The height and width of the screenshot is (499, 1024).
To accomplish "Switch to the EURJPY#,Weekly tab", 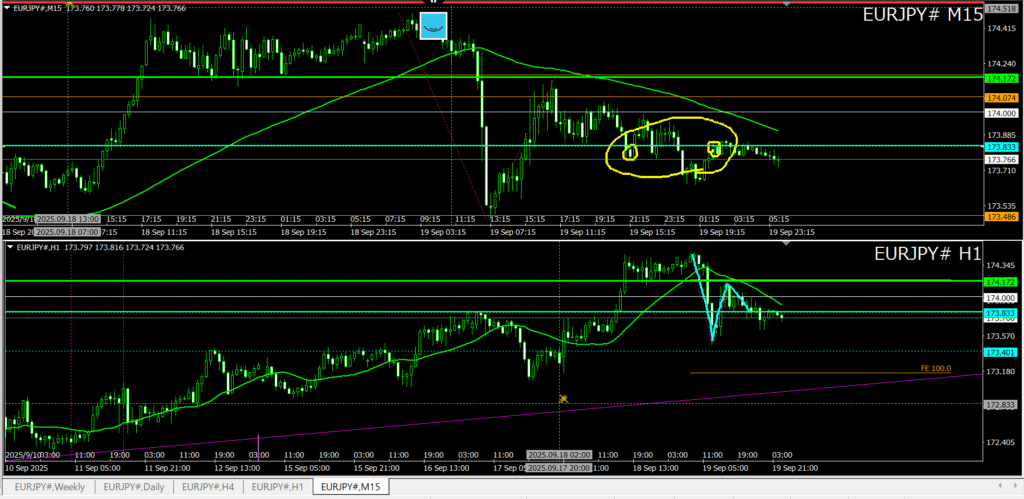I will (49, 487).
